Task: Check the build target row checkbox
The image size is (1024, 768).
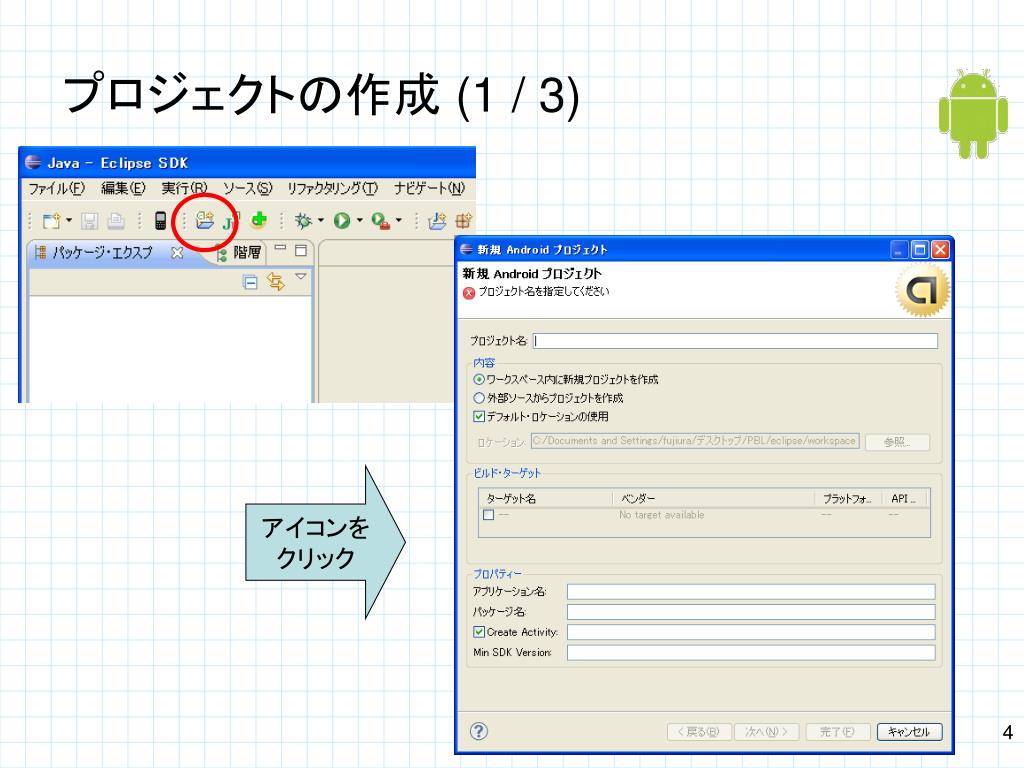Action: coord(488,515)
